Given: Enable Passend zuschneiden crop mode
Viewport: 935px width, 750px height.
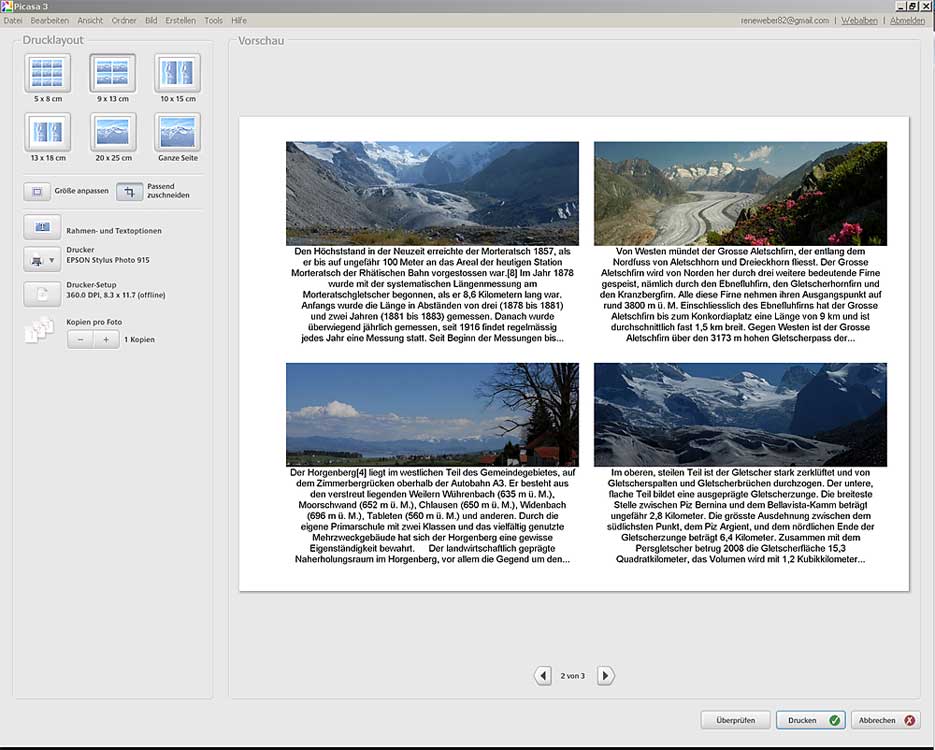Looking at the screenshot, I should (130, 191).
